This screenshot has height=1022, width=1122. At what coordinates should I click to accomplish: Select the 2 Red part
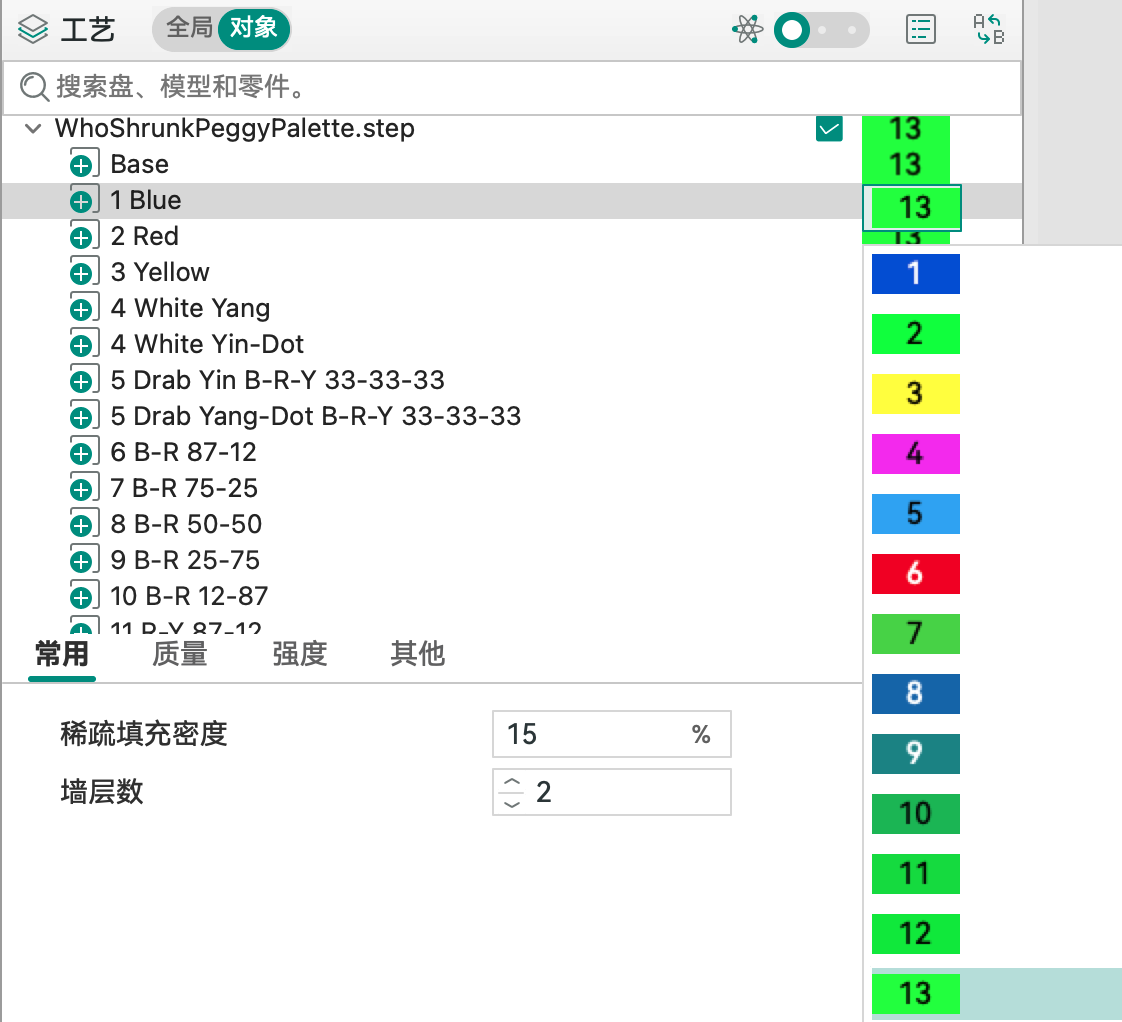click(145, 236)
